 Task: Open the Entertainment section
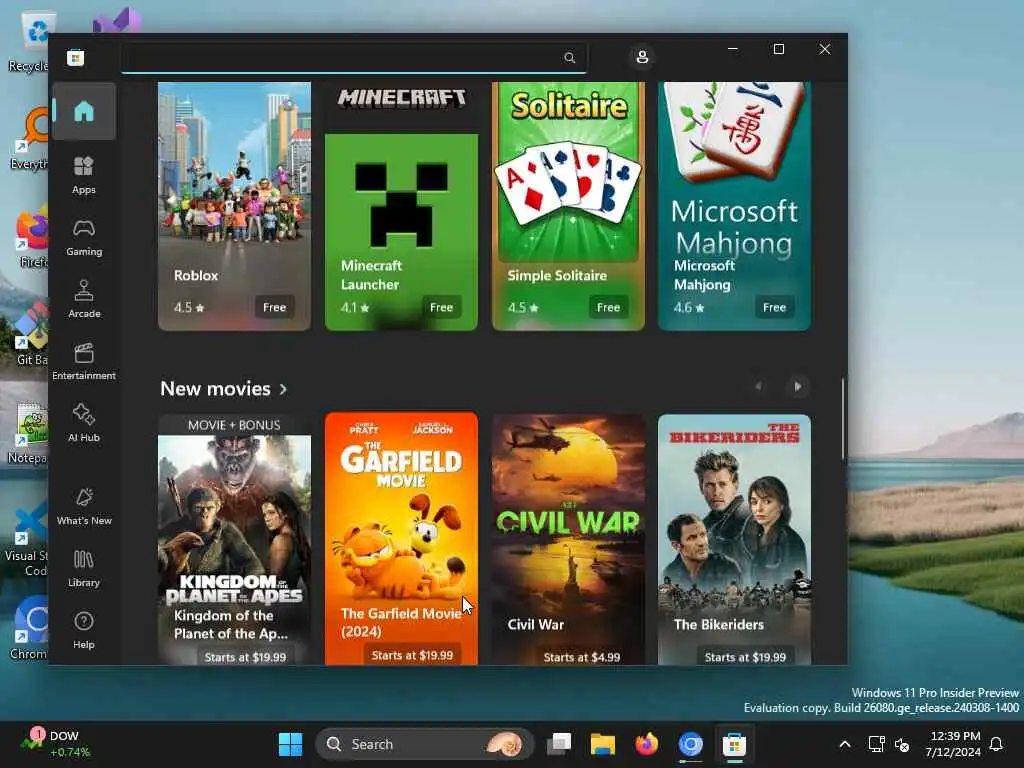(84, 361)
